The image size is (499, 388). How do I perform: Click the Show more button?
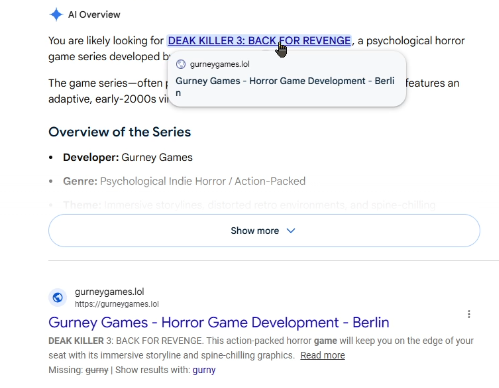point(264,231)
